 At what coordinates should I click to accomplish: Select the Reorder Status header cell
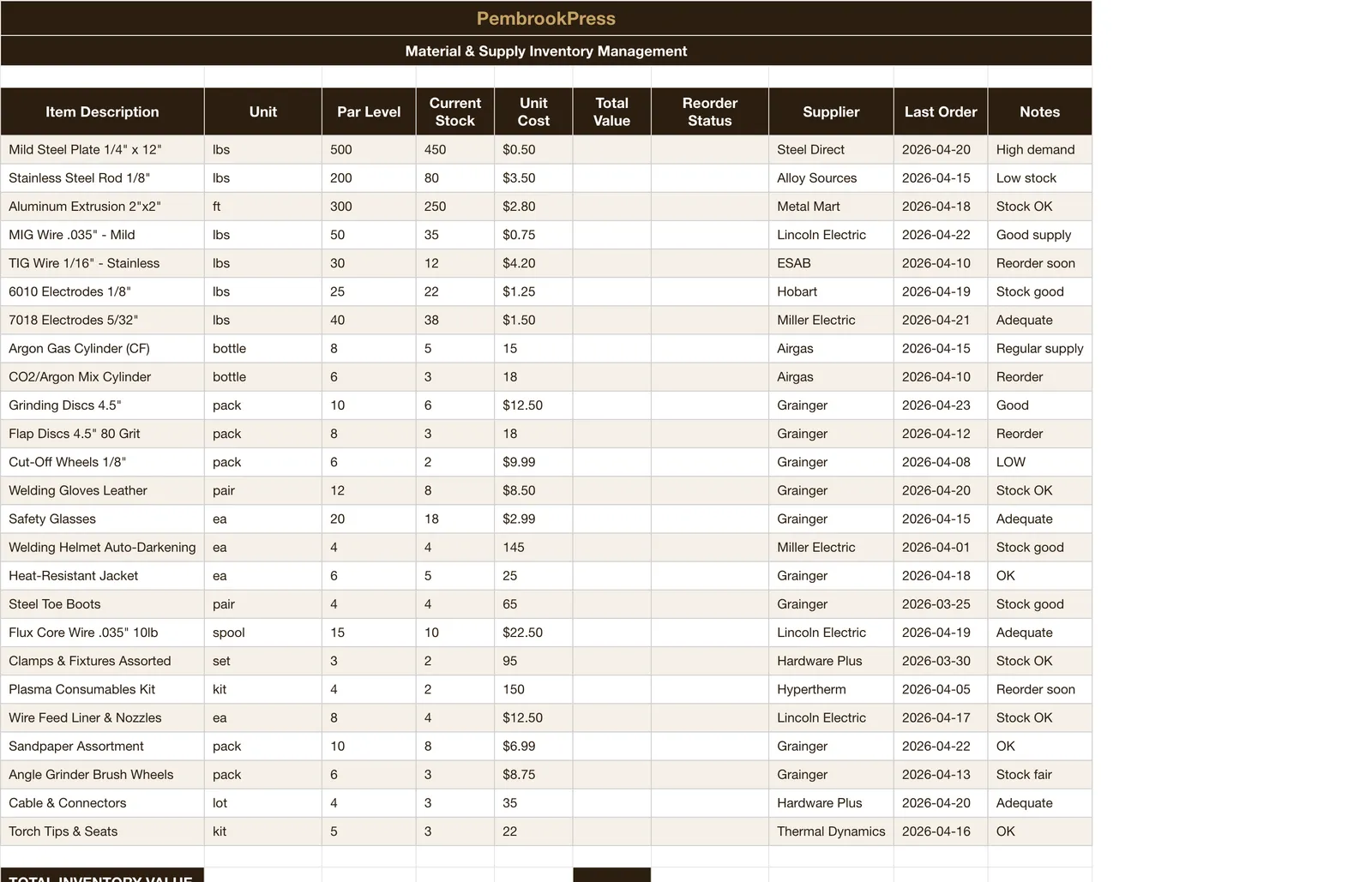point(709,111)
